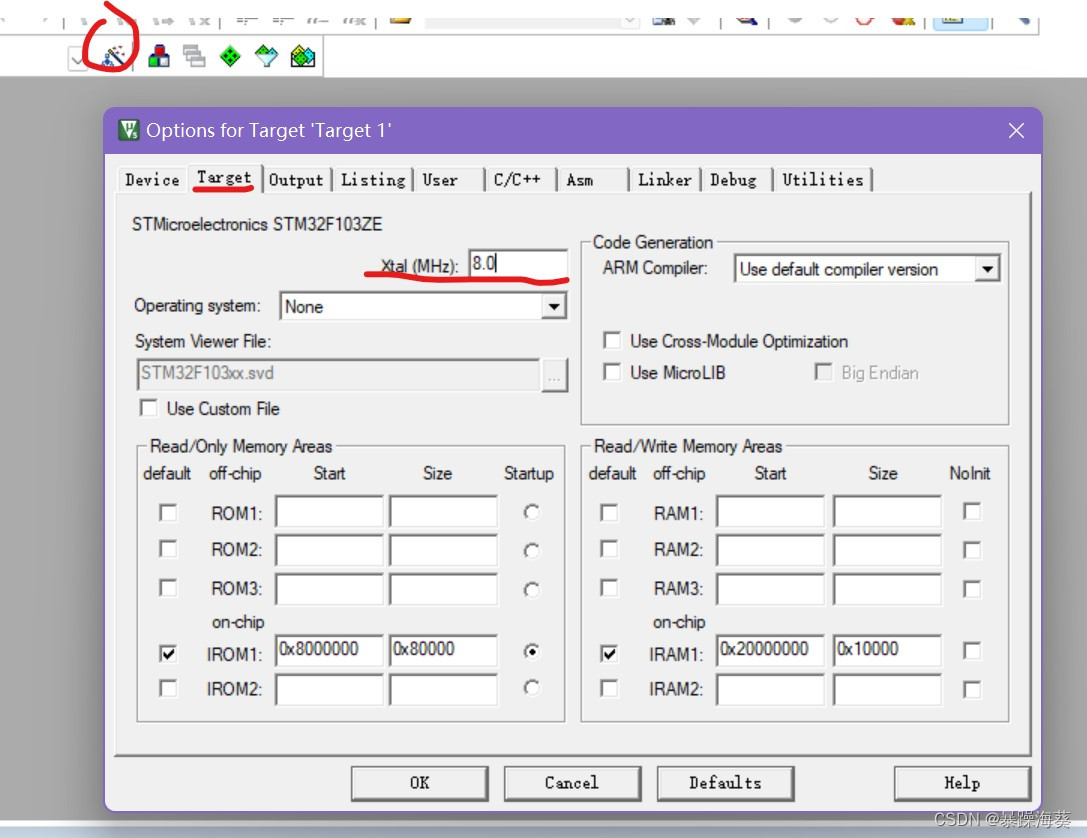Viewport: 1087px width, 838px height.
Task: Click the ROM1 Start field
Action: [329, 512]
